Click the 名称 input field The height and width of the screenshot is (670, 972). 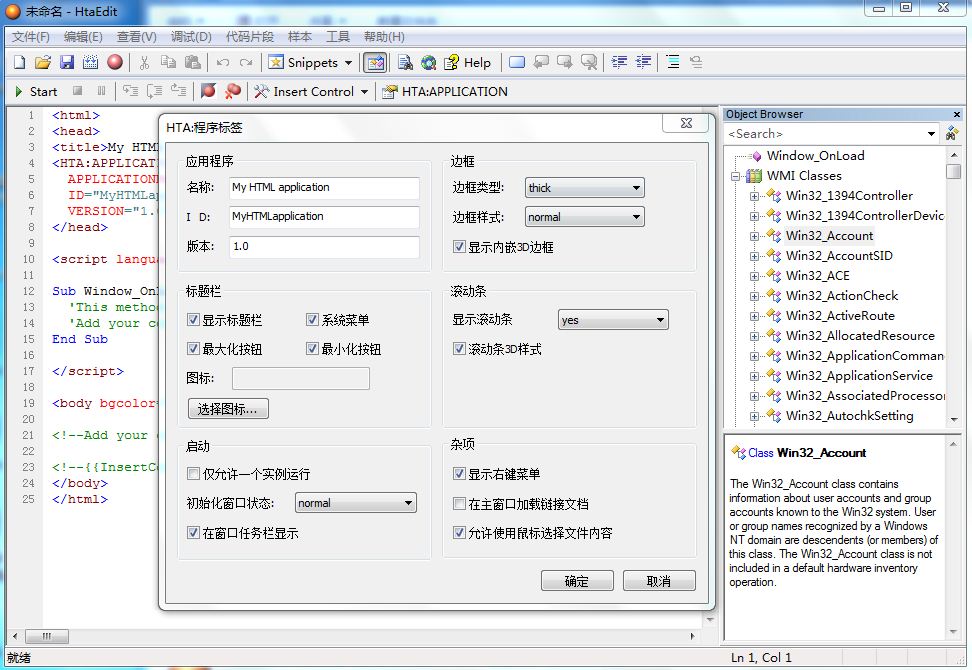point(324,188)
